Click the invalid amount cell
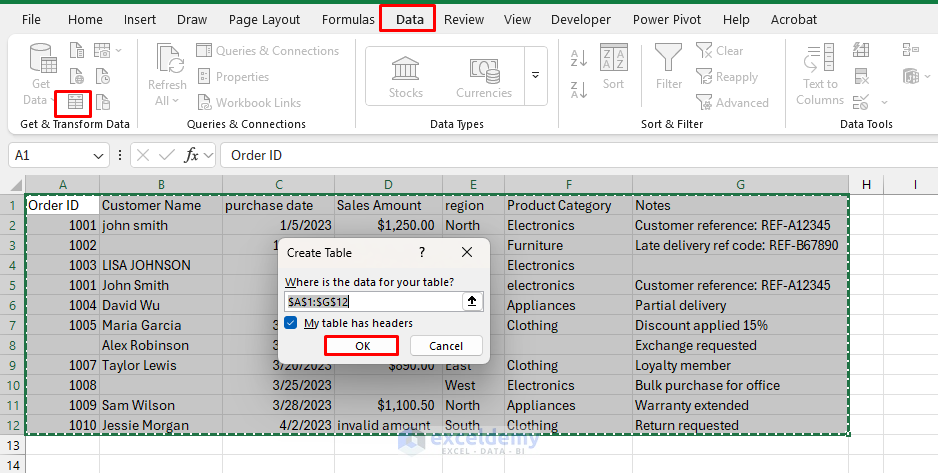Viewport: 938px width, 473px height. click(x=388, y=425)
